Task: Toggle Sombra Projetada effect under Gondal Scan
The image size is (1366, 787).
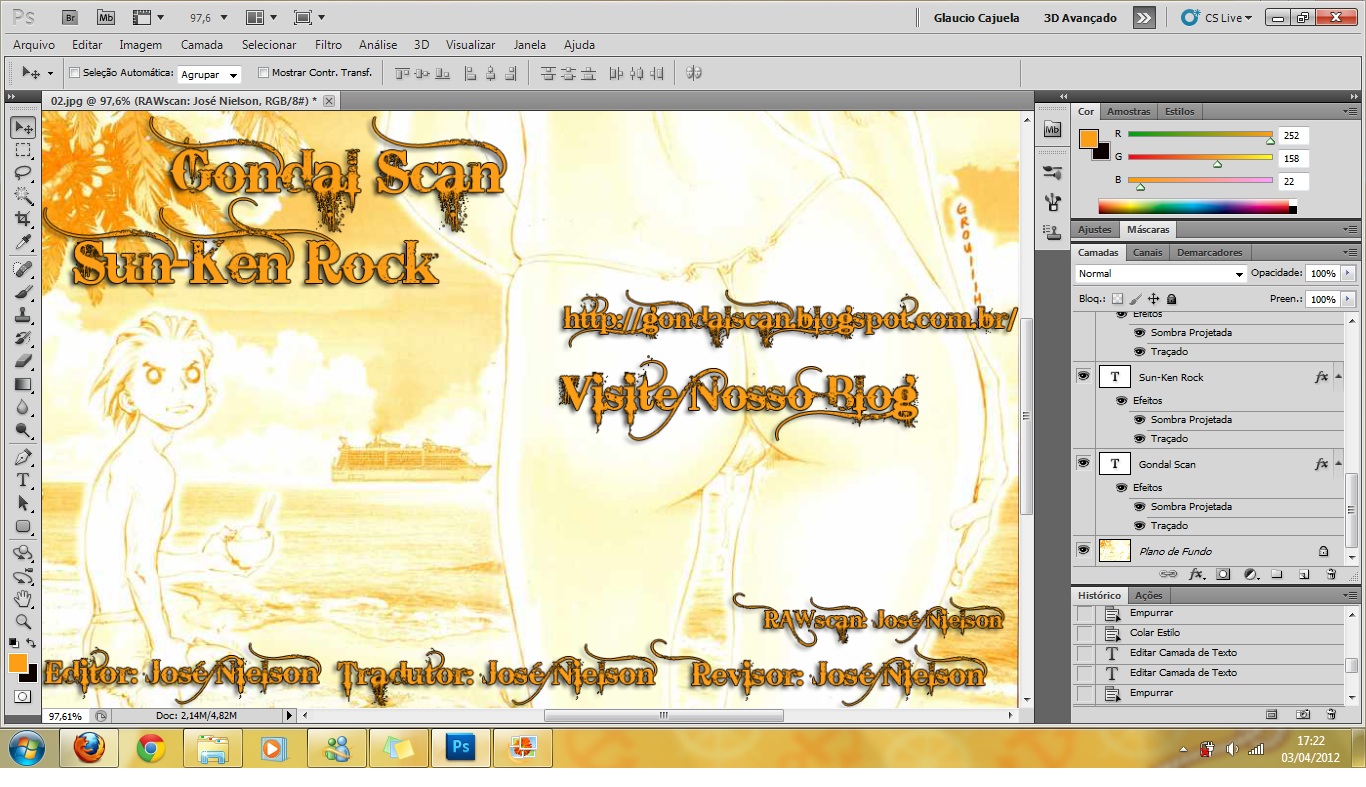Action: pyautogui.click(x=1139, y=507)
